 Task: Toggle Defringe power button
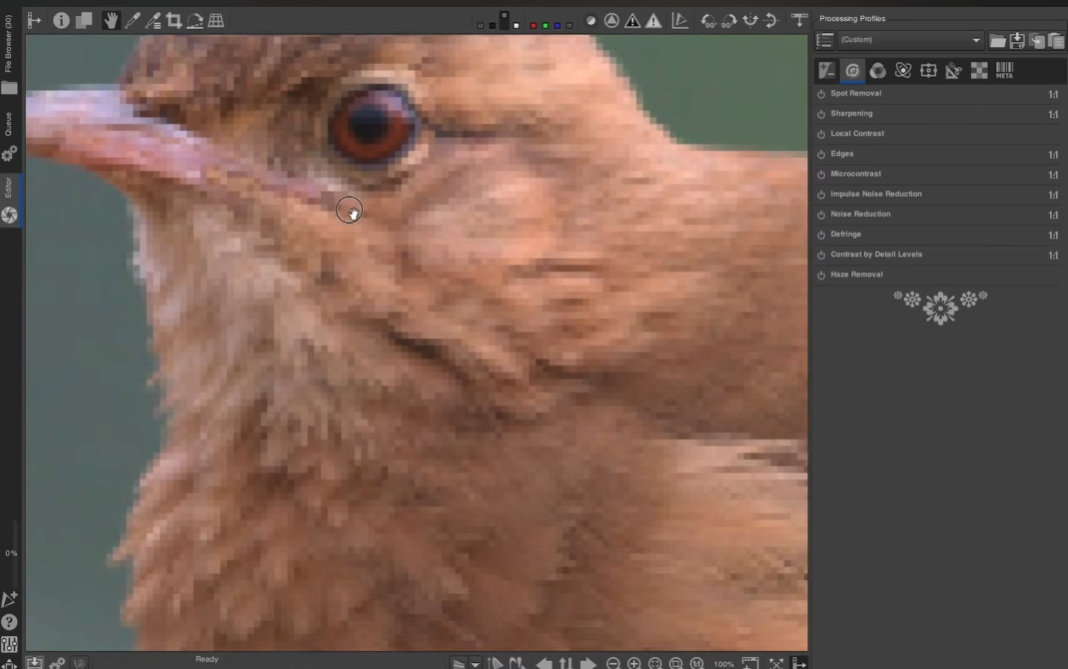tap(821, 235)
